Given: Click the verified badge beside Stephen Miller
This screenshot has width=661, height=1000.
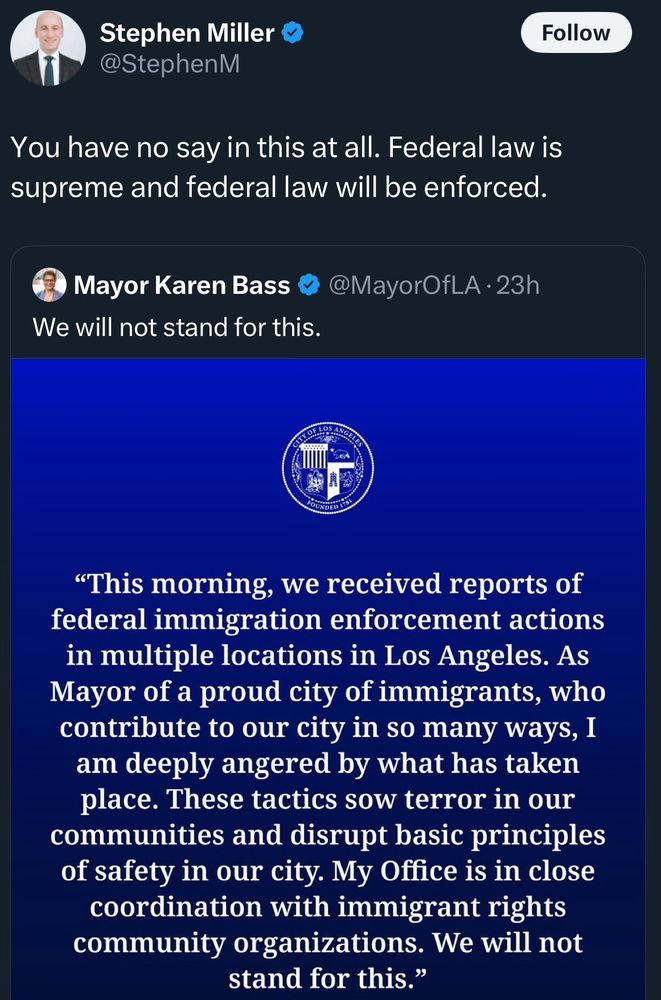Looking at the screenshot, I should click(292, 33).
